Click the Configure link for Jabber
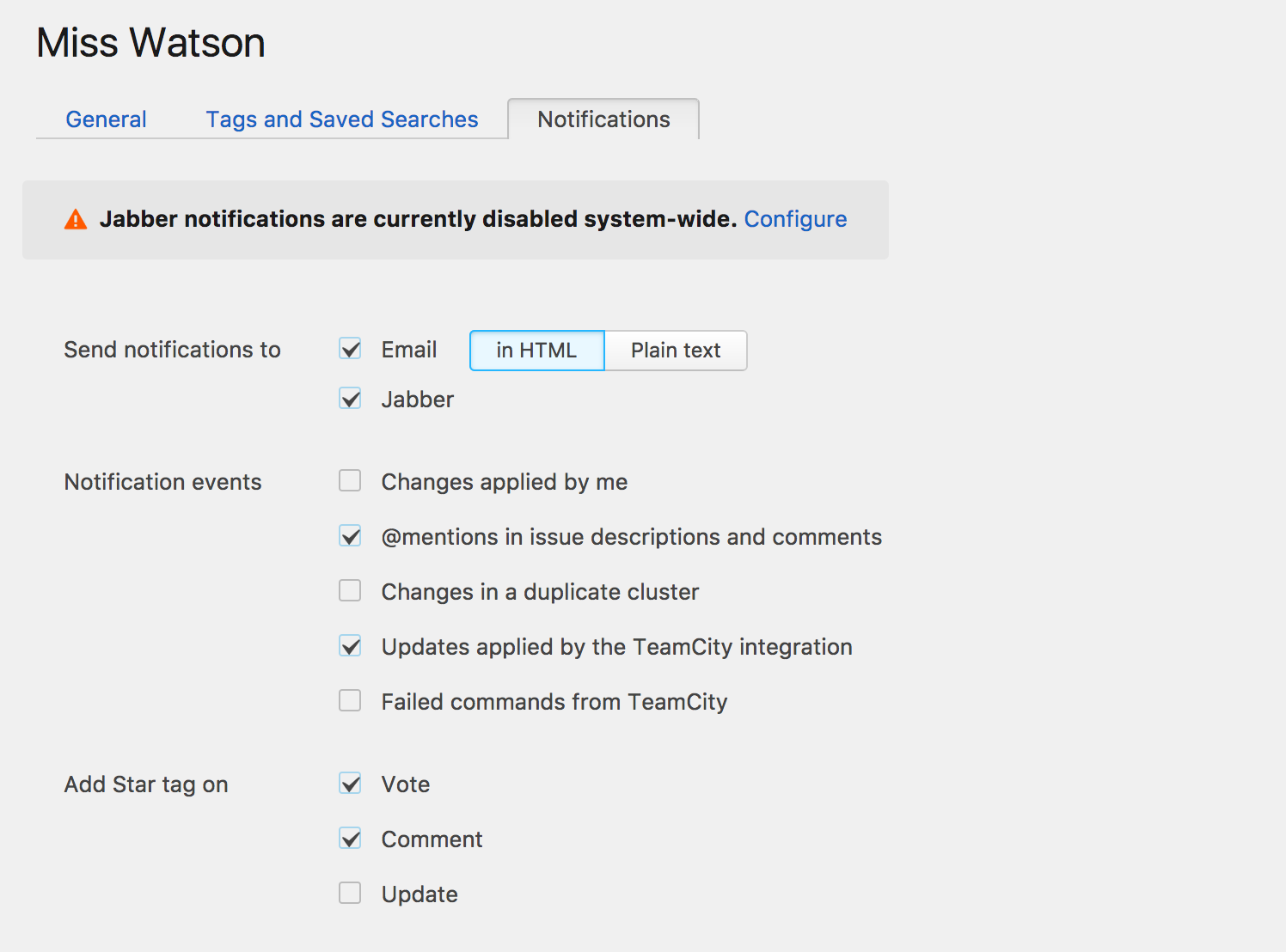The height and width of the screenshot is (952, 1286). (795, 219)
